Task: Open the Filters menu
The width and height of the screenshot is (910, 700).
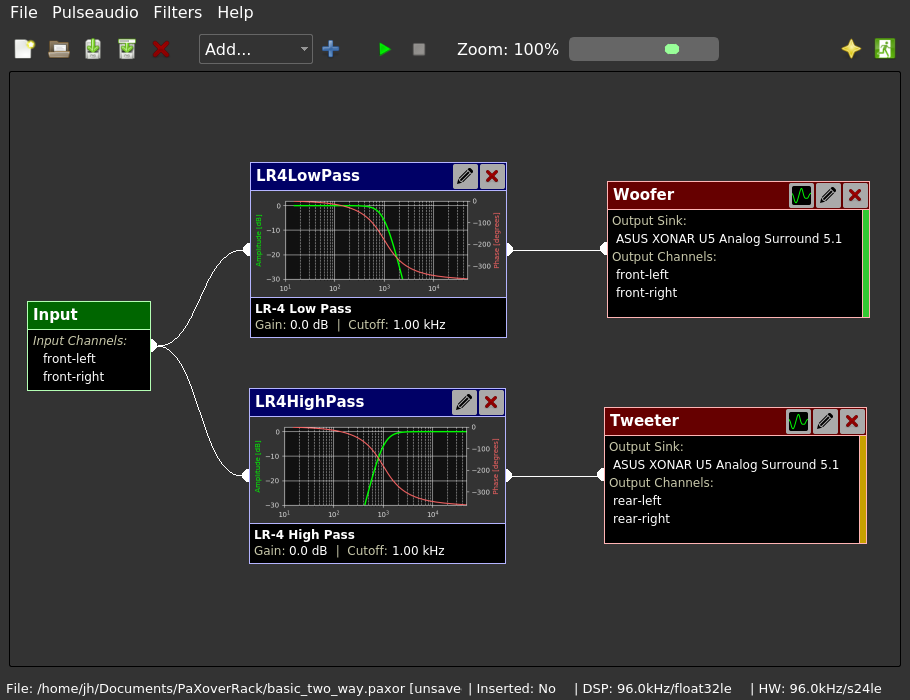Action: [x=177, y=13]
